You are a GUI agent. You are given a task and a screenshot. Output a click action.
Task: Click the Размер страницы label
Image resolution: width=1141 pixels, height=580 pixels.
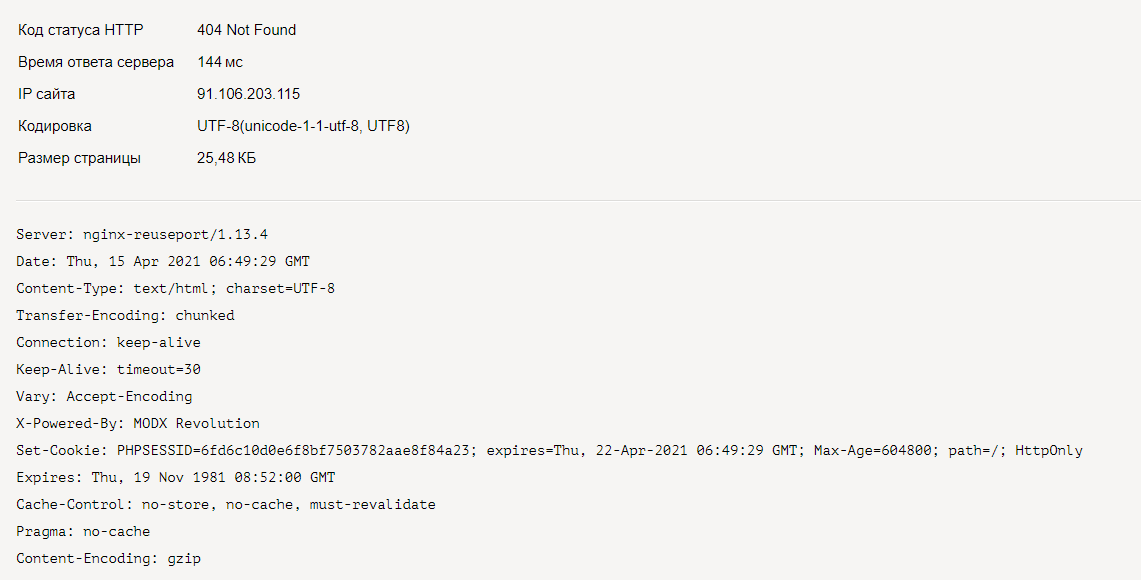[x=79, y=158]
